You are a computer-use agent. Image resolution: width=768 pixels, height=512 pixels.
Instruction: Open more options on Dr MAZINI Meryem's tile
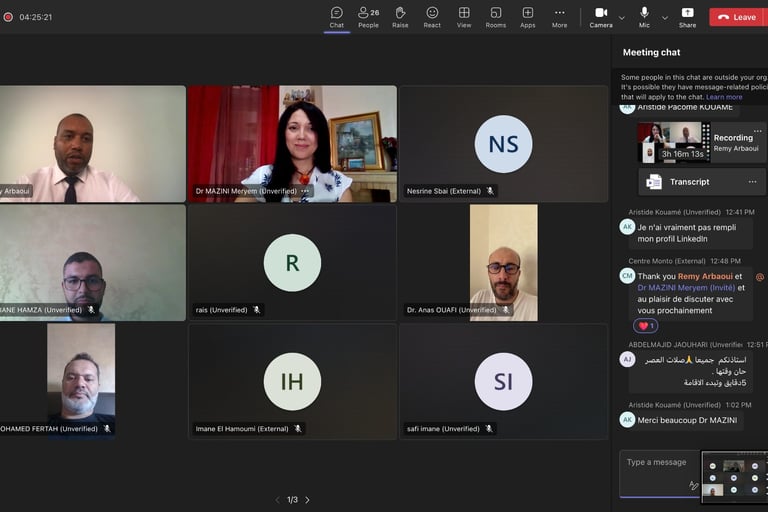point(305,191)
